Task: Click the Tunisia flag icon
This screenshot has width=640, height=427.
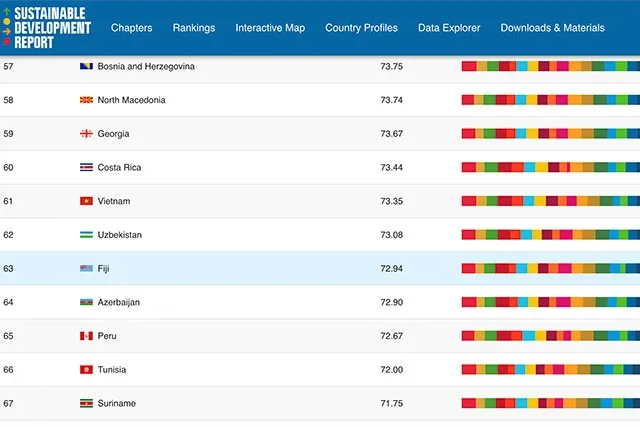Action: [x=86, y=369]
